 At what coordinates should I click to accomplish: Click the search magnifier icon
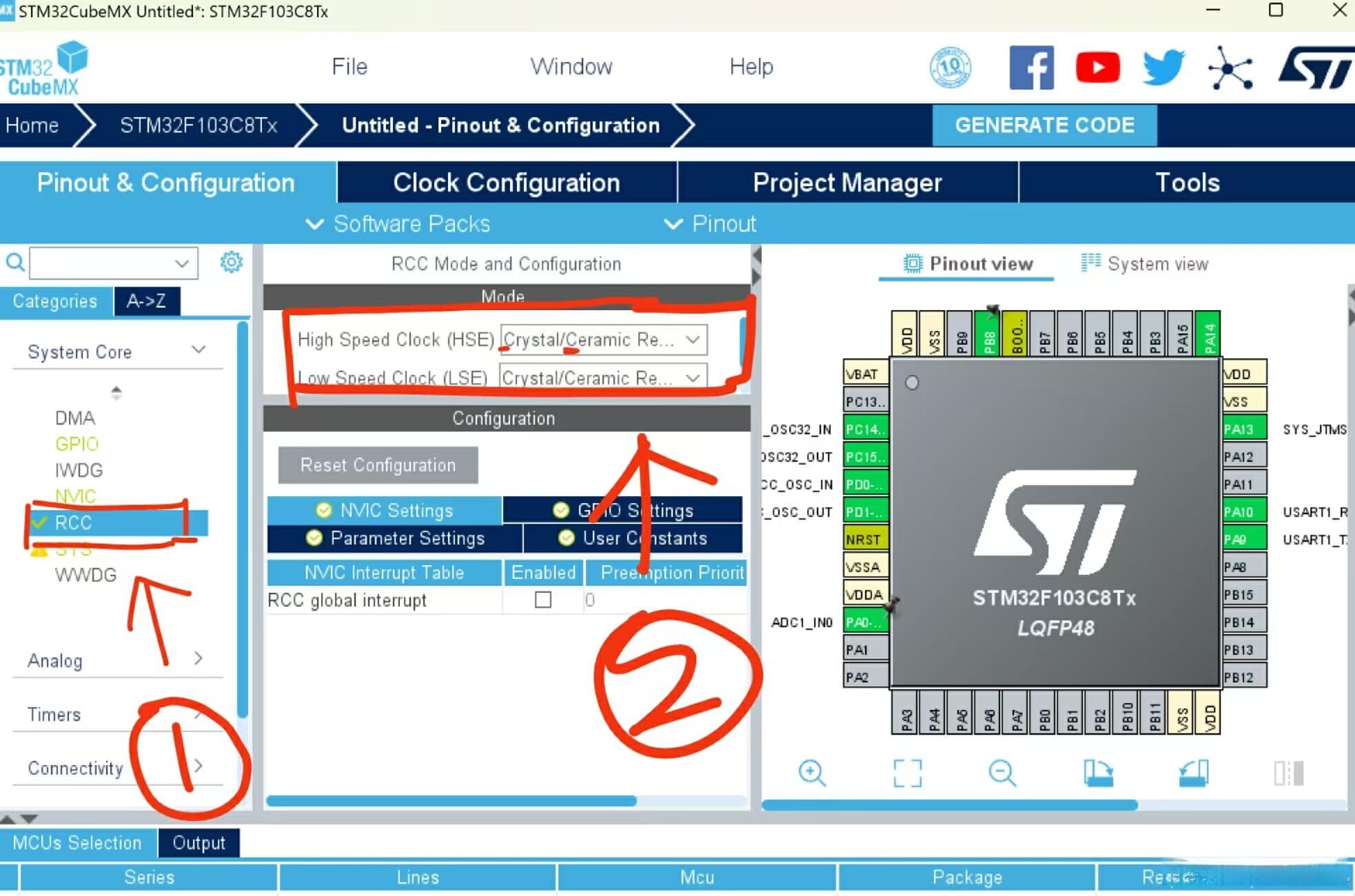(15, 263)
